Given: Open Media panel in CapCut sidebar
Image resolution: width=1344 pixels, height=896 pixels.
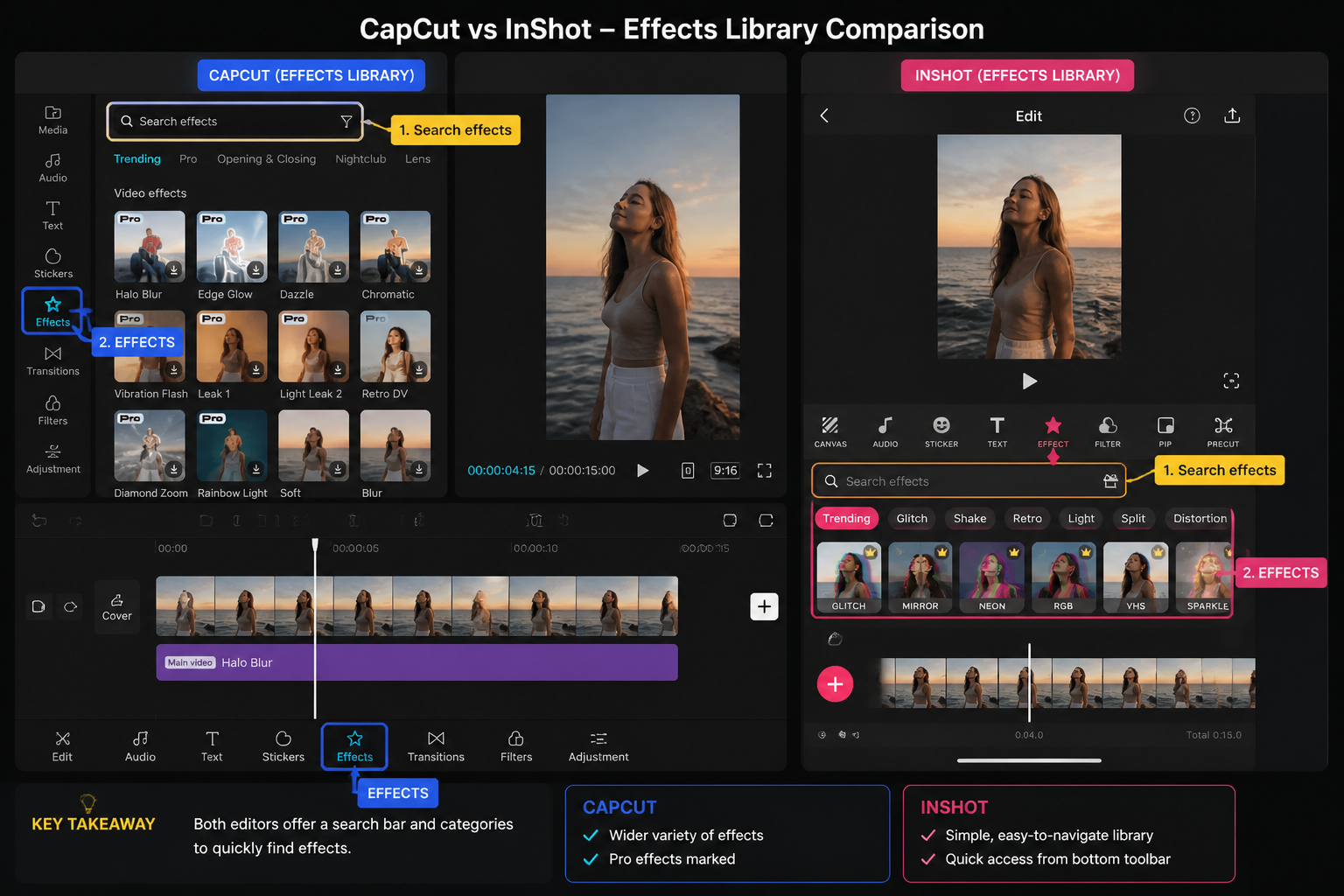Looking at the screenshot, I should (x=52, y=120).
